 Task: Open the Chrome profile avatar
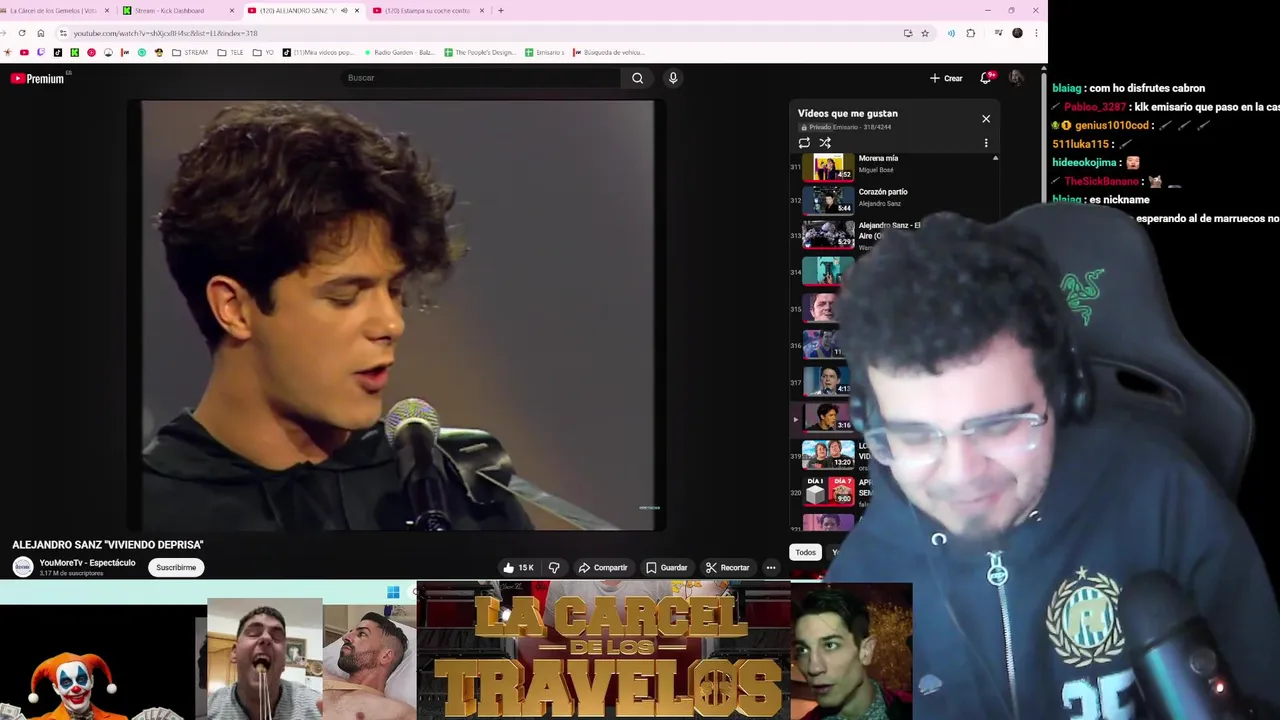click(x=1017, y=33)
